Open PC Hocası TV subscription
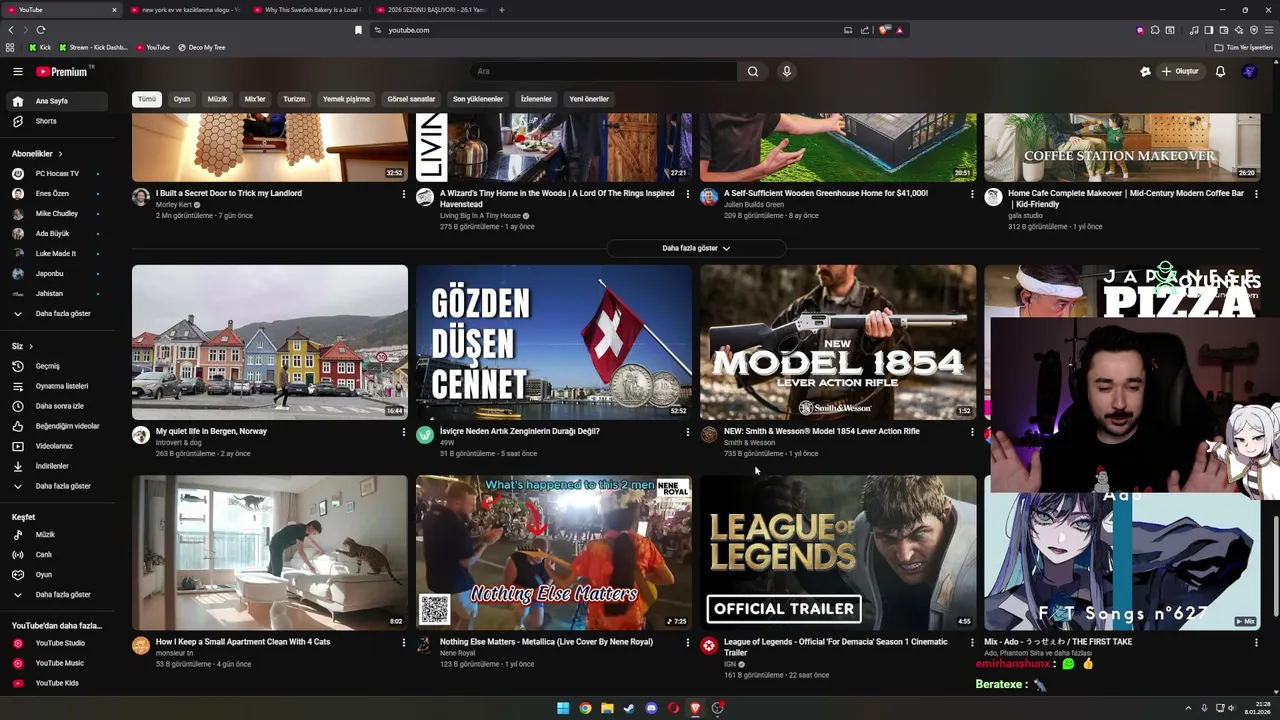This screenshot has width=1280, height=720. coord(55,174)
